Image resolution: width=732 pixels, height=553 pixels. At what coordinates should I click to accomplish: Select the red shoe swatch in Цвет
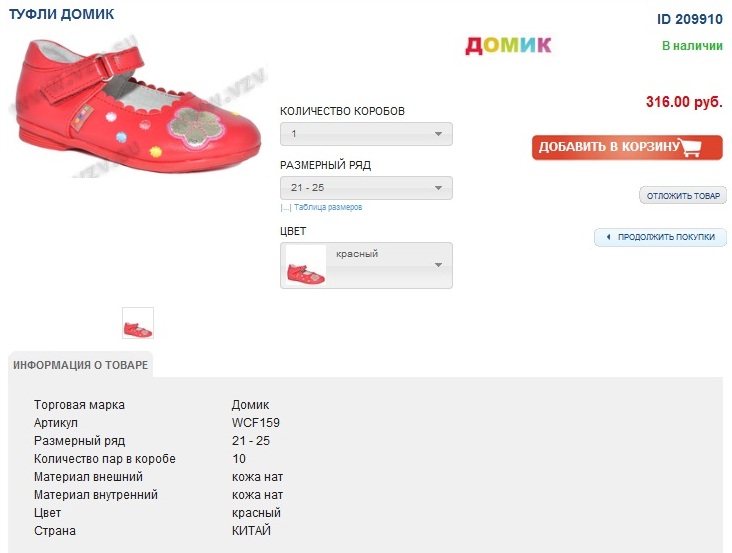306,265
